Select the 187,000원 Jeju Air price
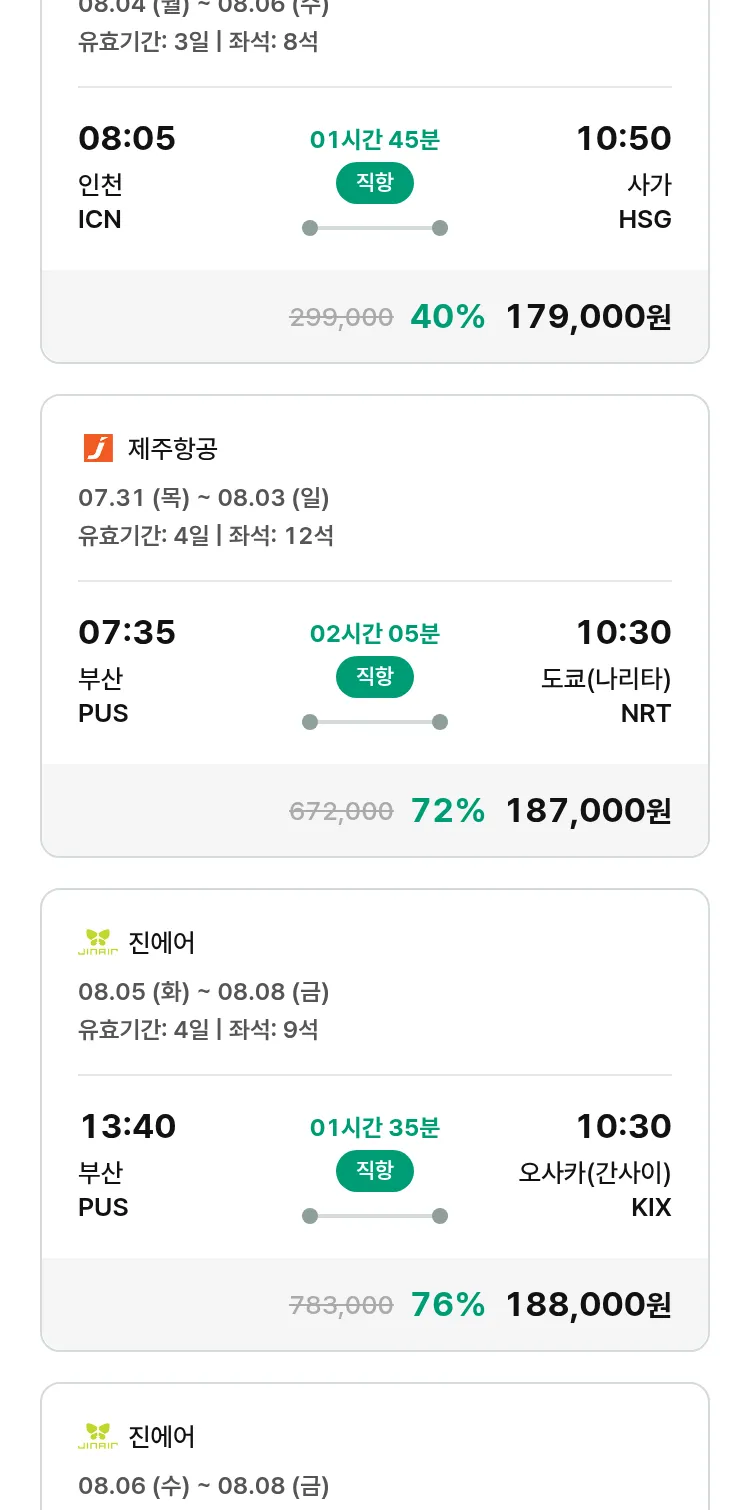The width and height of the screenshot is (750, 1510). pyautogui.click(x=588, y=811)
